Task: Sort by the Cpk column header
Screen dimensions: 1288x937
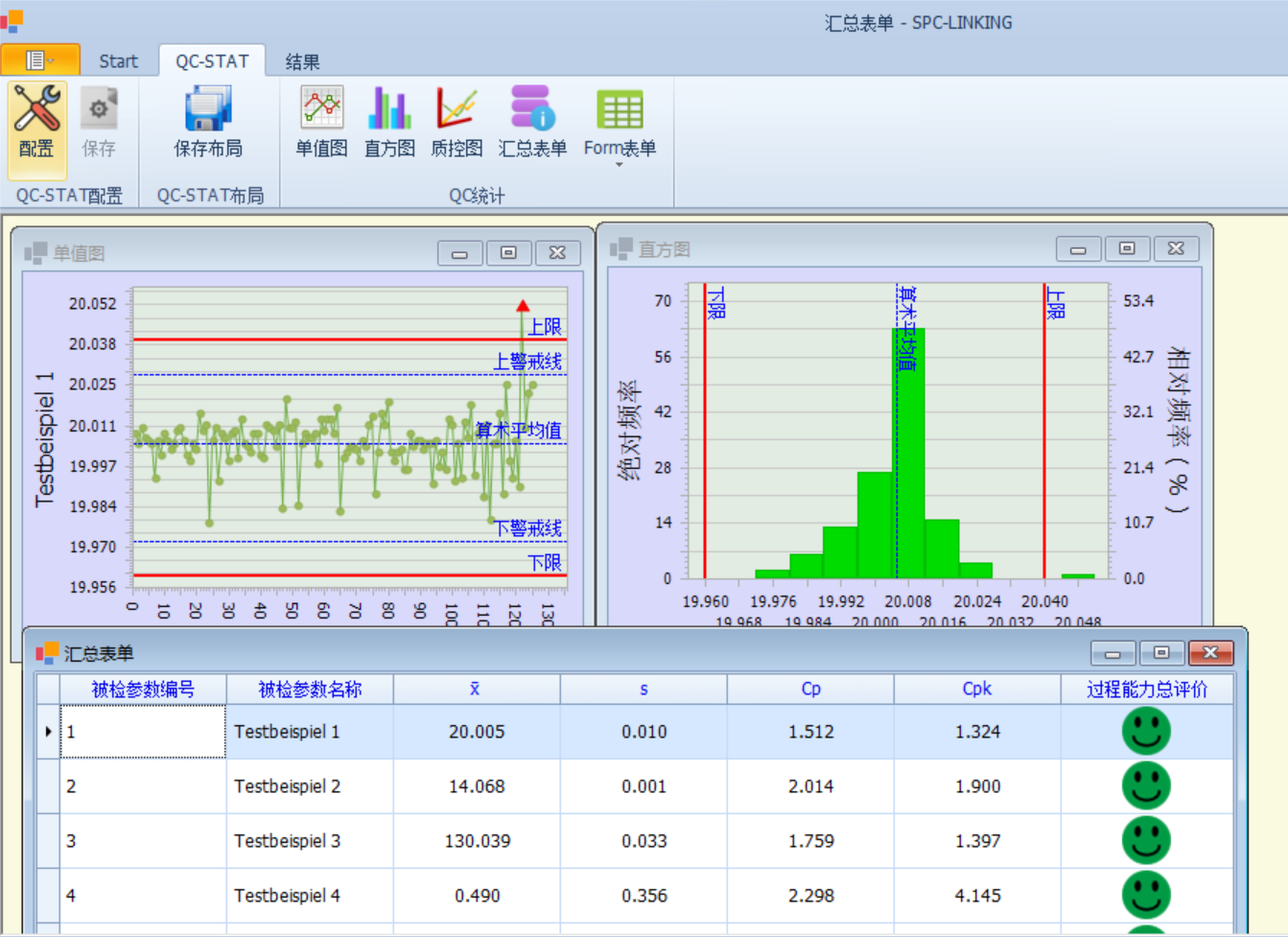Action: click(976, 689)
